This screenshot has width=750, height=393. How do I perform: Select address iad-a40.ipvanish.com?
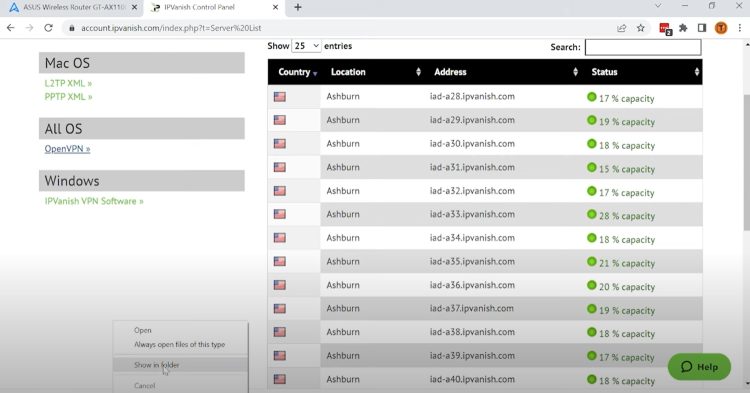[x=472, y=379]
